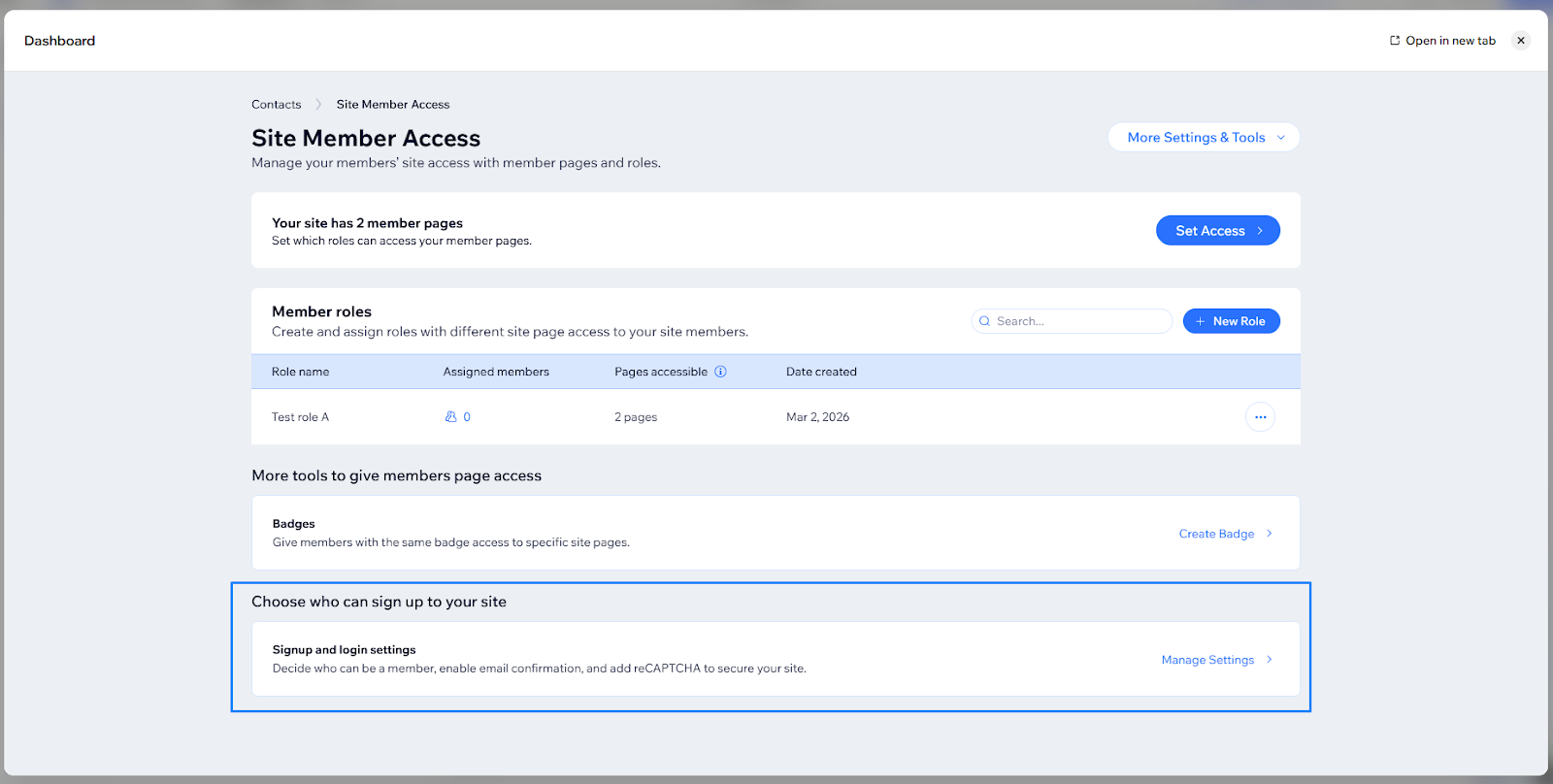Go to Contacts in the breadcrumb
This screenshot has width=1553, height=784.
277,105
